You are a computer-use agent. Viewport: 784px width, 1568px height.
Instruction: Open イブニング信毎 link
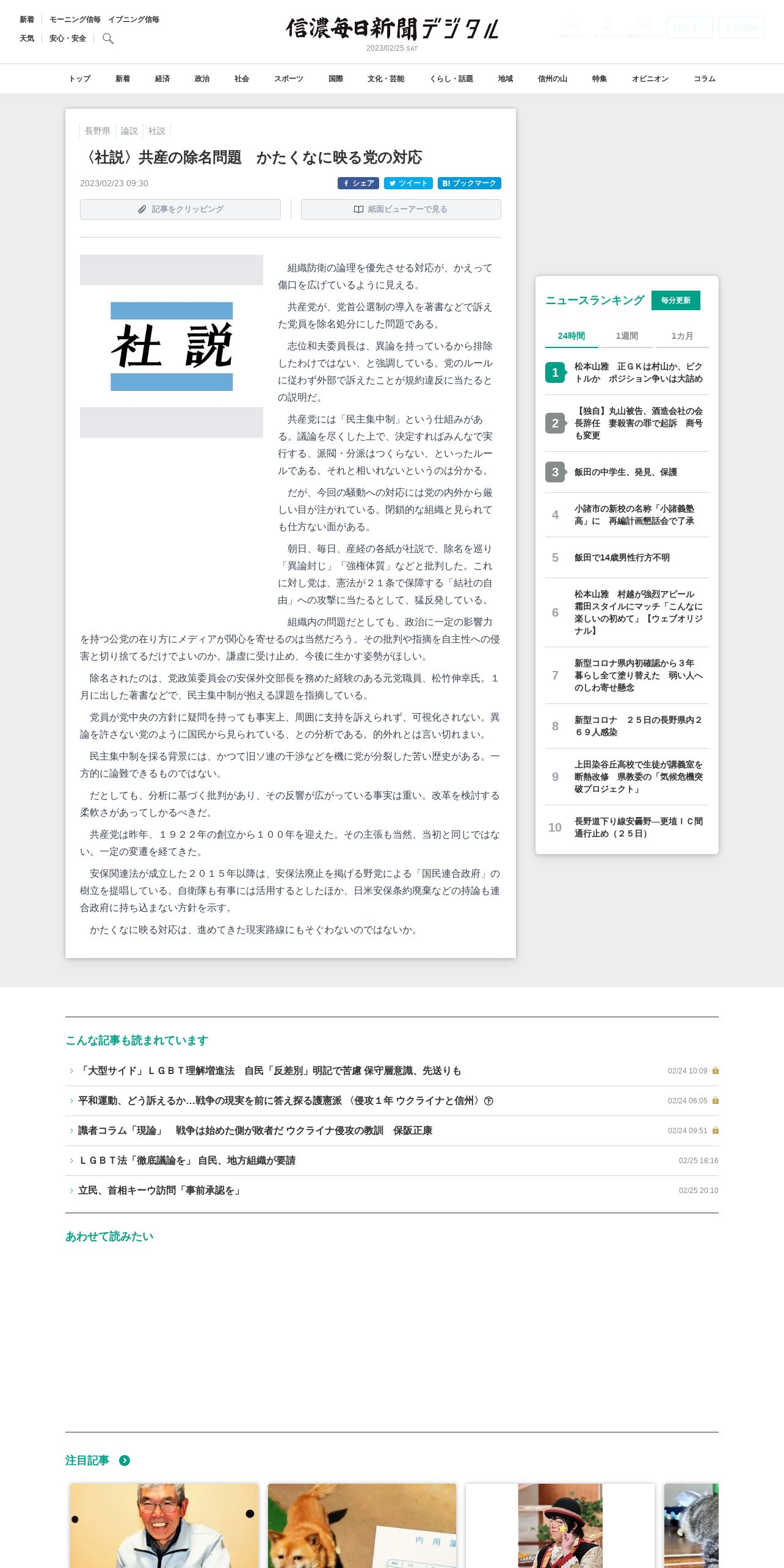coord(134,20)
